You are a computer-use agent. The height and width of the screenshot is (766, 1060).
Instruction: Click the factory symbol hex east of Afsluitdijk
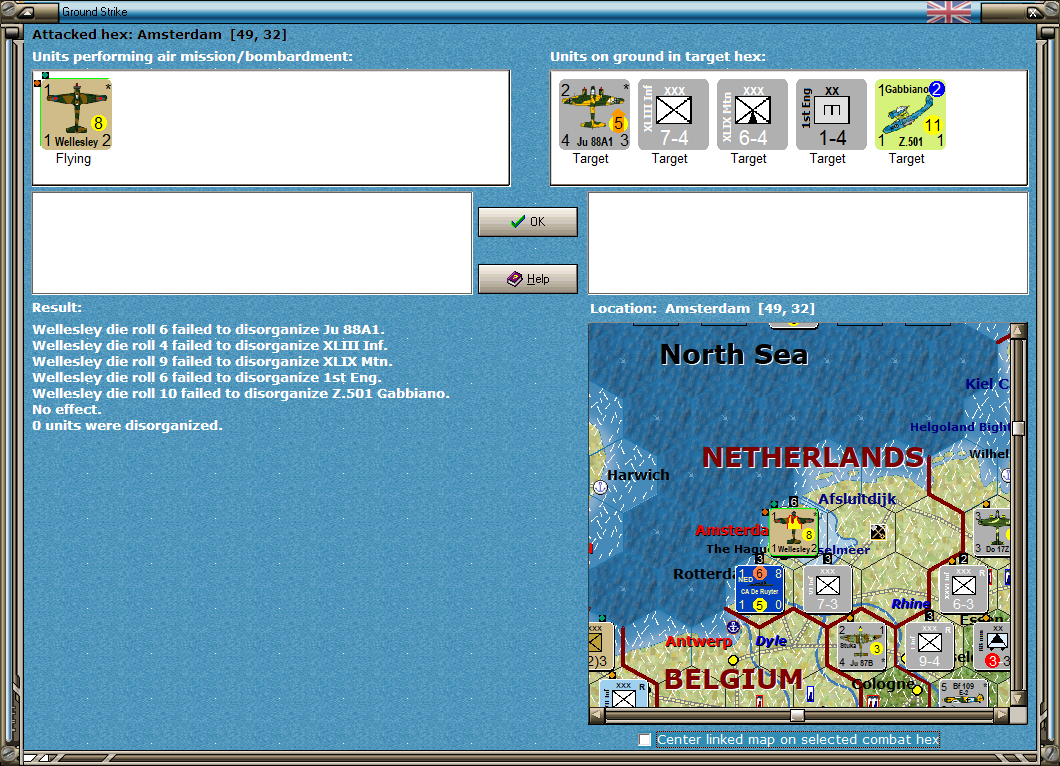pyautogui.click(x=878, y=533)
